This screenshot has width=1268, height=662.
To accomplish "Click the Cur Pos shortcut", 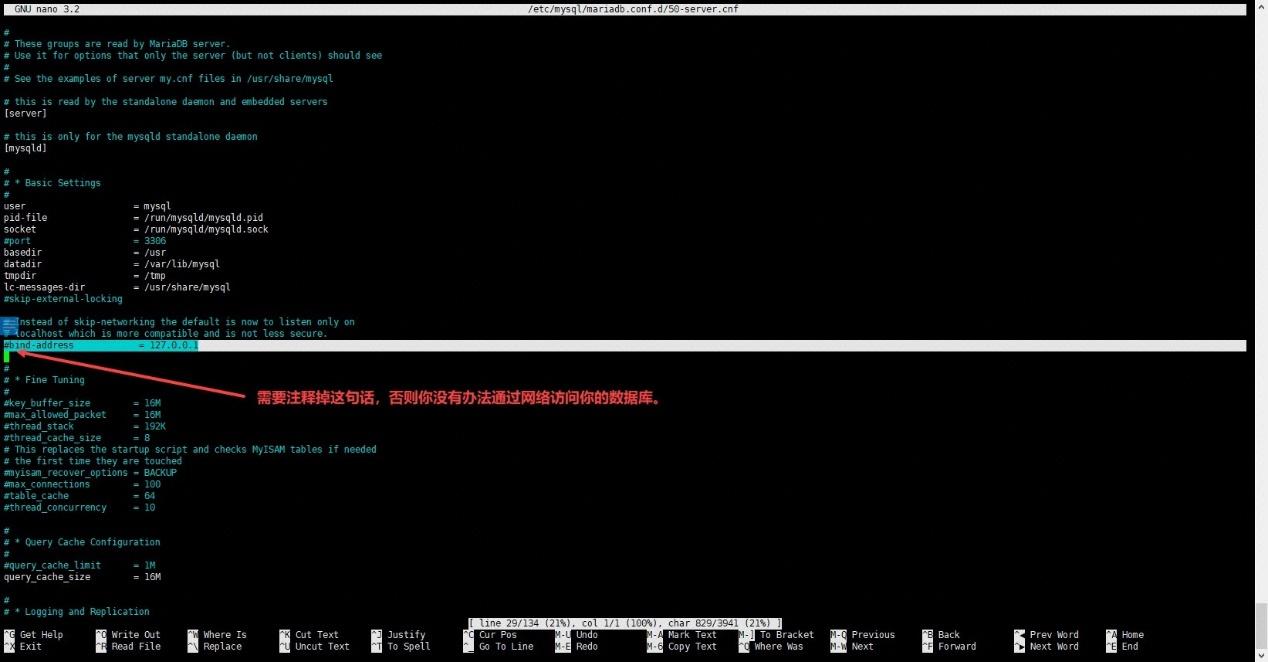I will 499,634.
